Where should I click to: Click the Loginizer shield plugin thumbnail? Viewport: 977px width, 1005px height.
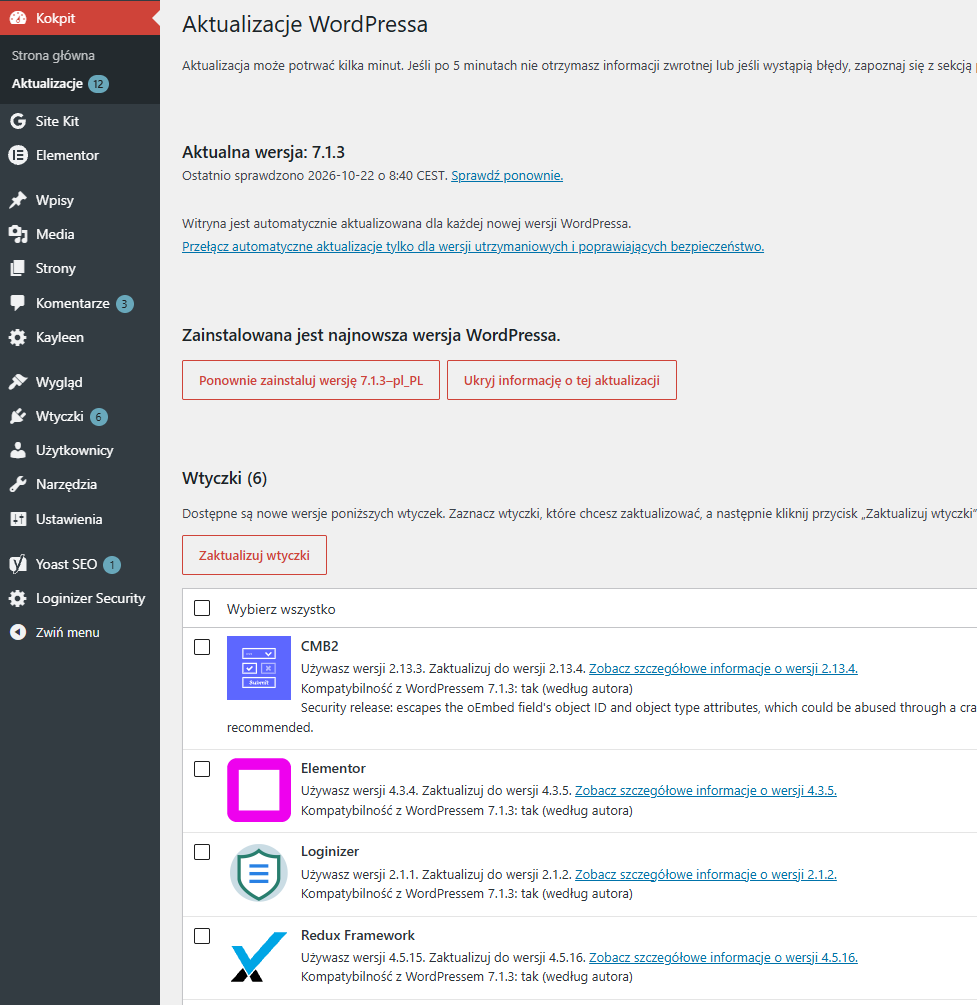(x=259, y=873)
